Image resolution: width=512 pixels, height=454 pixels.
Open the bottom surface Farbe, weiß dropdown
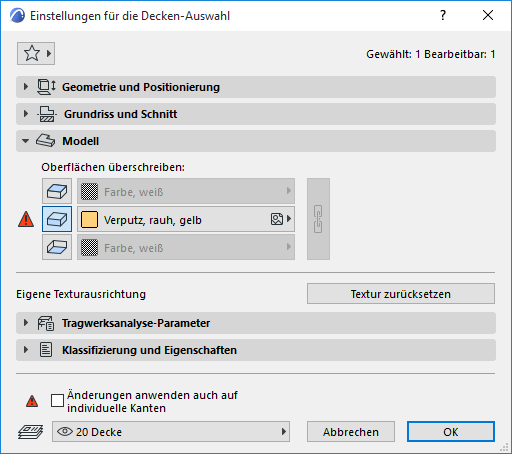pos(186,247)
